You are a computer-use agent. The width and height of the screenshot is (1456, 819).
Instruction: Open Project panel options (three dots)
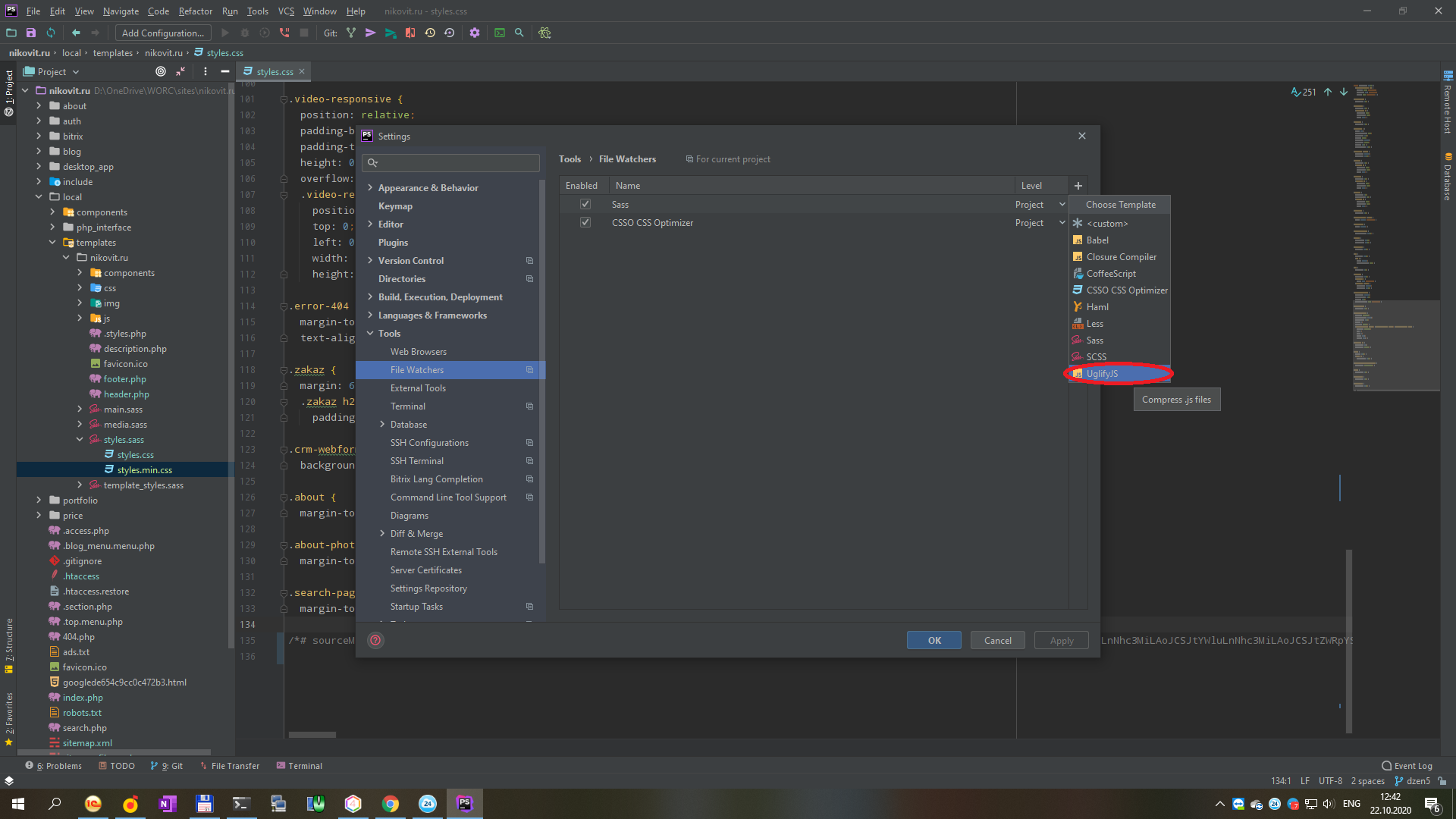click(x=206, y=71)
